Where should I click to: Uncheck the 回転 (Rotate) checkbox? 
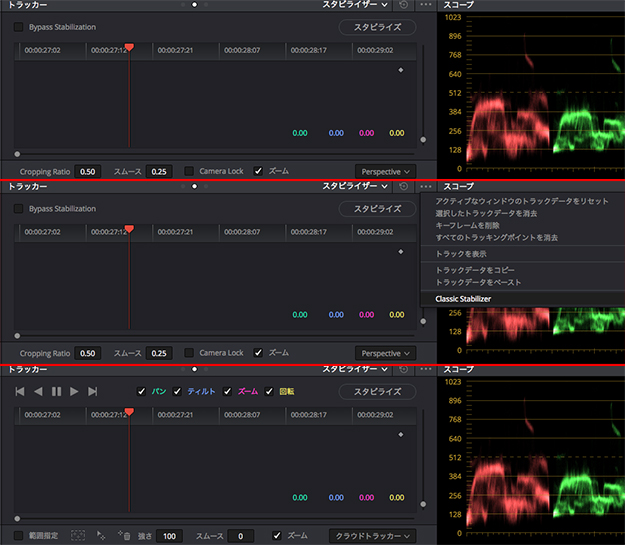tap(270, 391)
